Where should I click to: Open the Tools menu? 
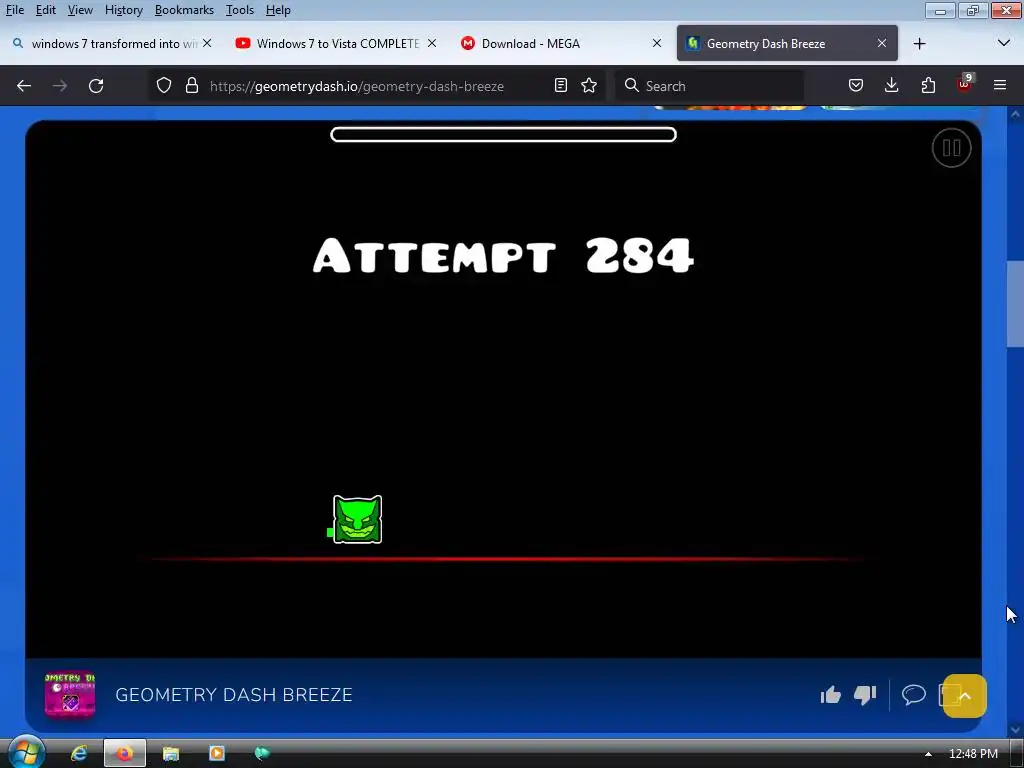click(x=240, y=10)
